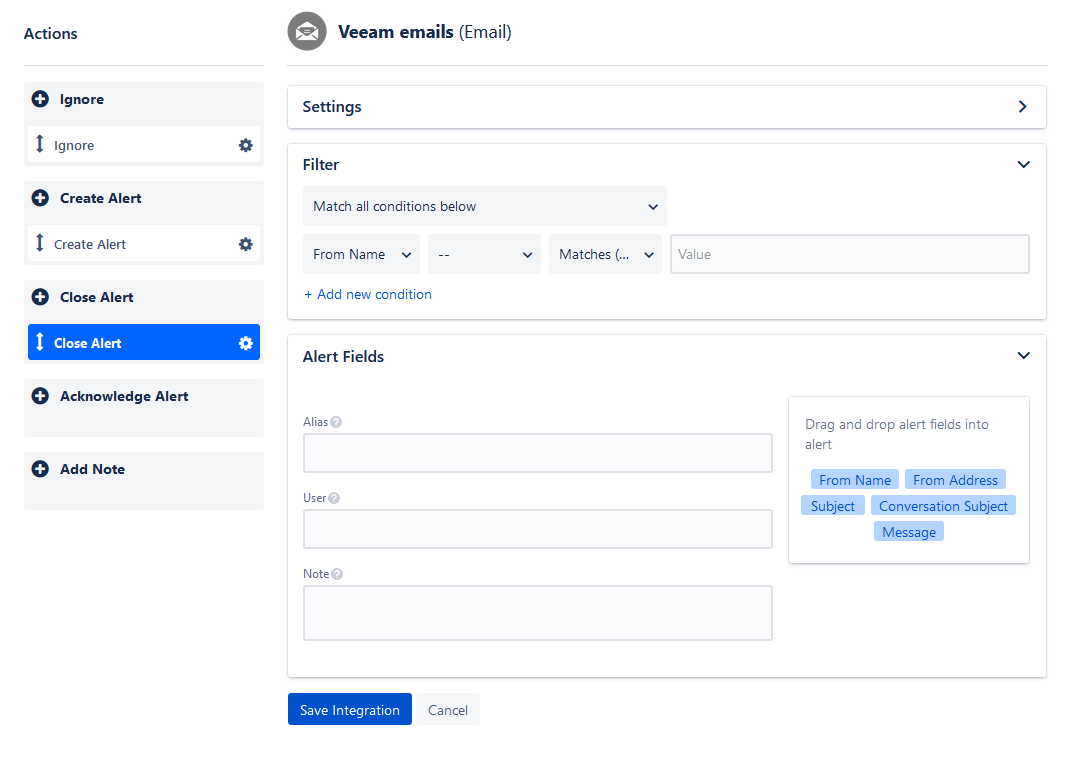Open the Matches operator dropdown
The width and height of the screenshot is (1073, 771).
coord(606,254)
